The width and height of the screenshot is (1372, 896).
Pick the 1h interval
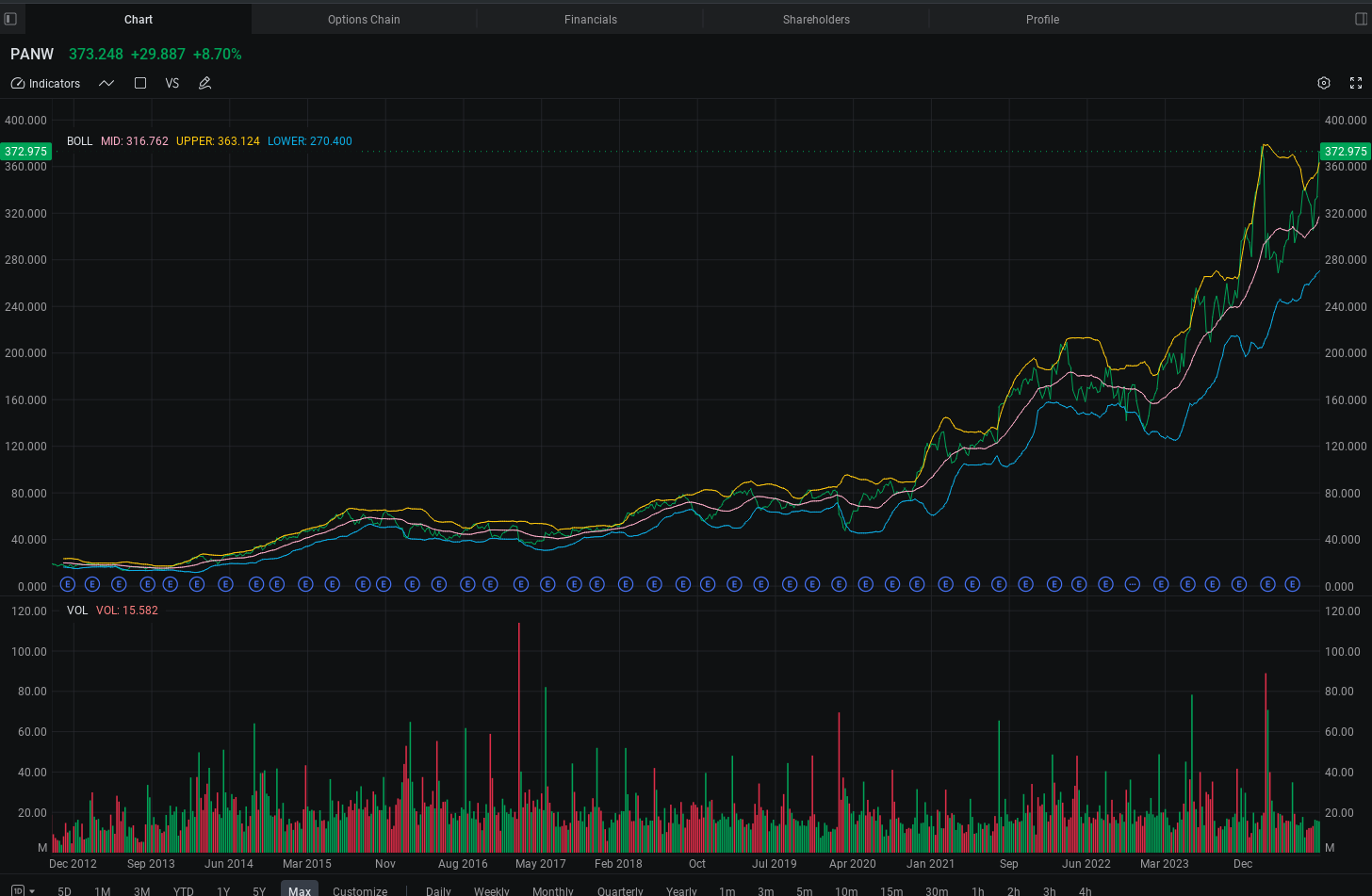978,890
